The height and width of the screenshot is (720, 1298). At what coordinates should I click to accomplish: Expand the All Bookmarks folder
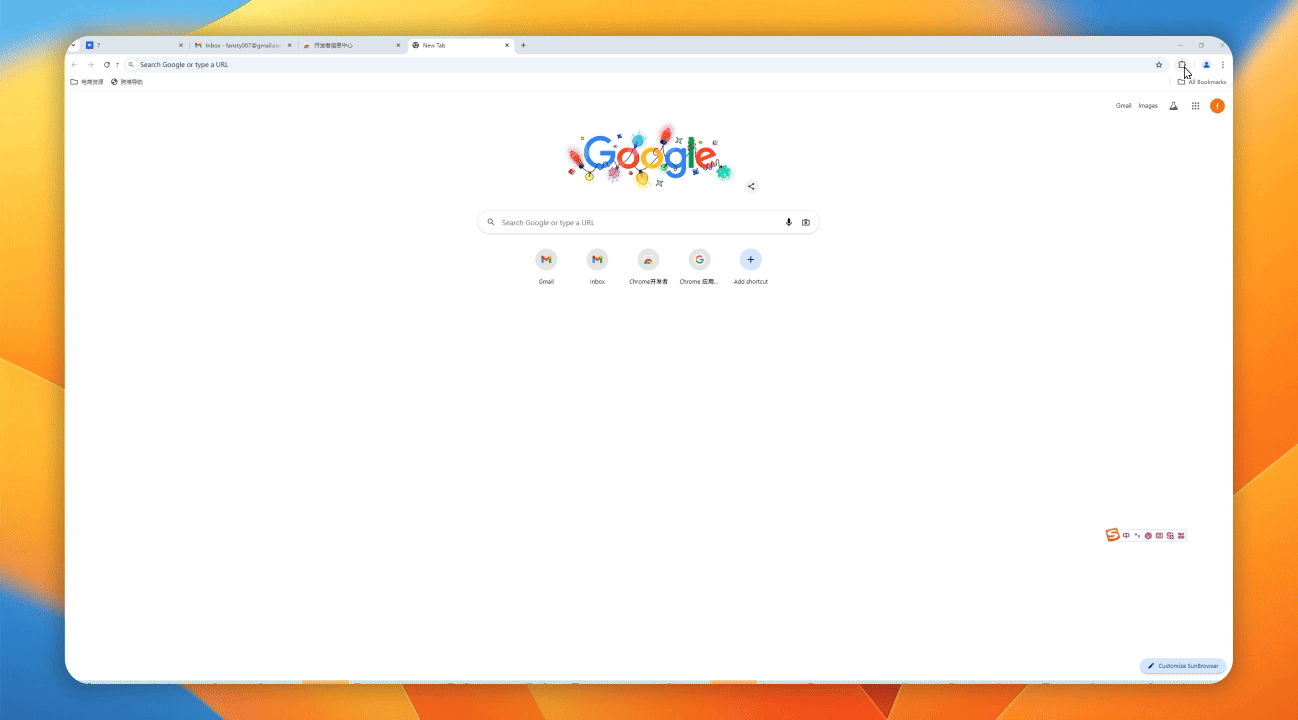tap(1201, 81)
